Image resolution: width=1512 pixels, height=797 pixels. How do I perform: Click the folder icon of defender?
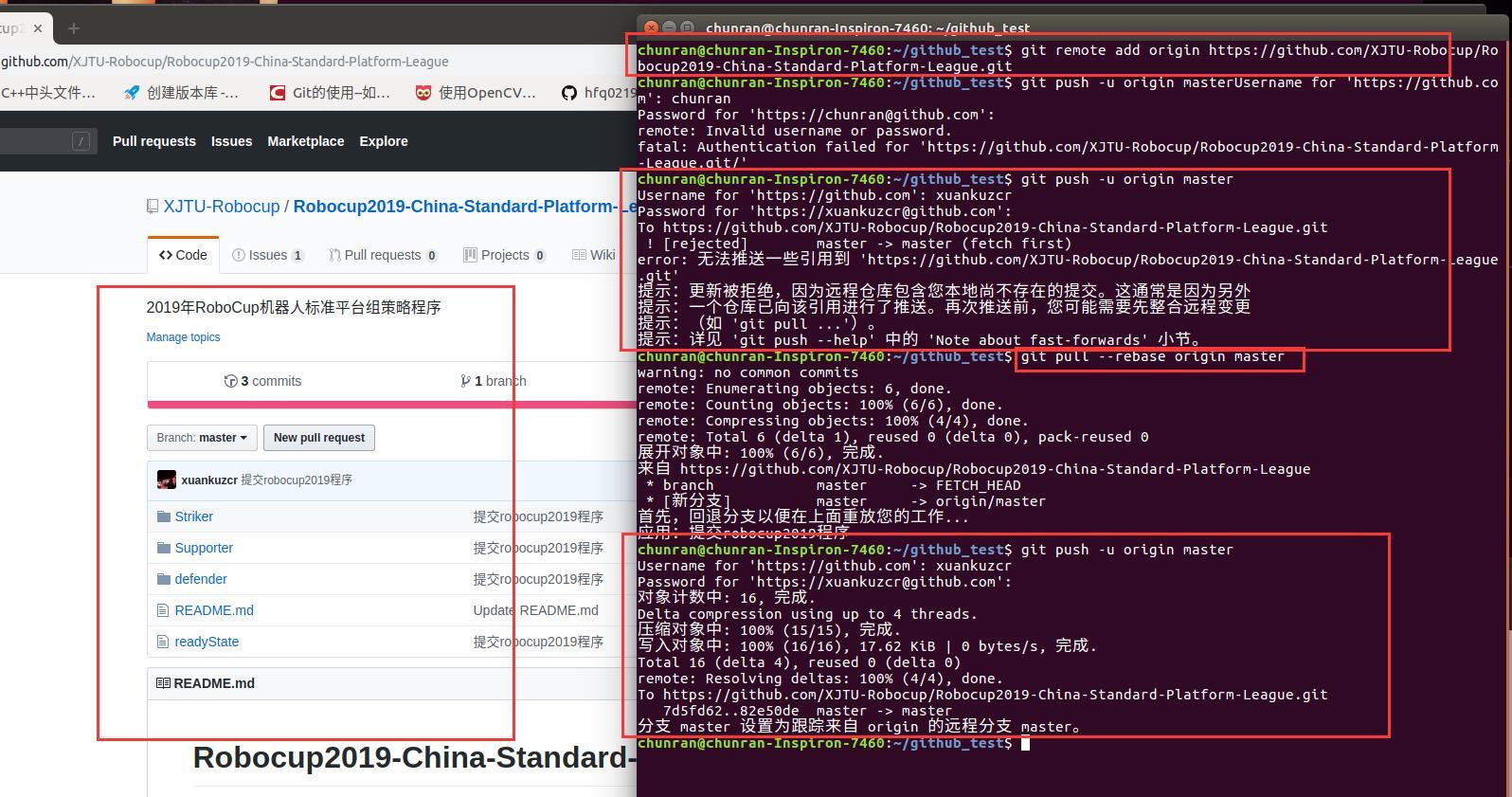pyautogui.click(x=164, y=579)
